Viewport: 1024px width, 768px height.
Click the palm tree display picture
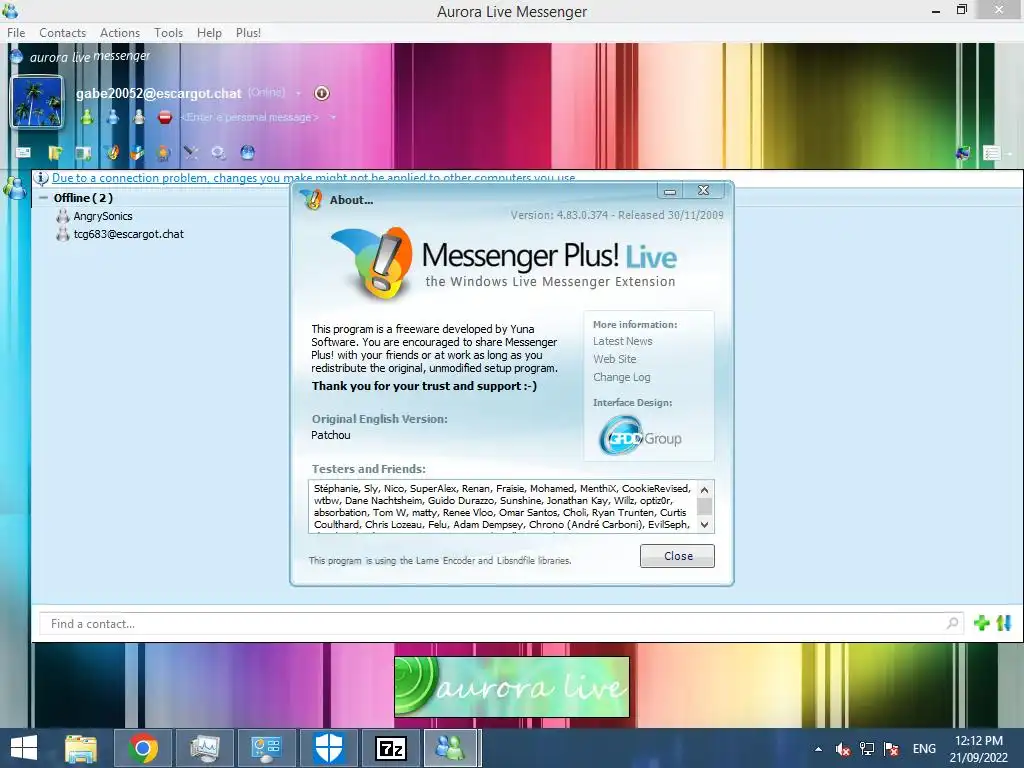coord(37,102)
